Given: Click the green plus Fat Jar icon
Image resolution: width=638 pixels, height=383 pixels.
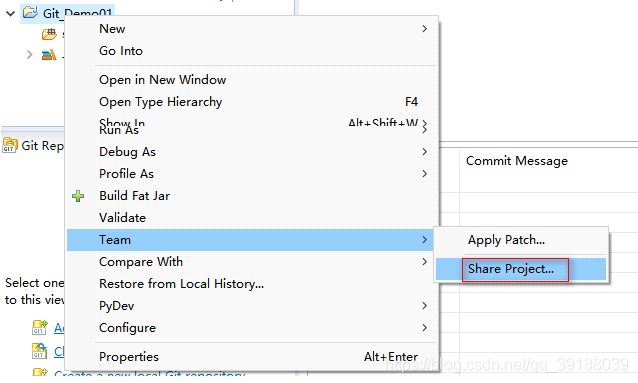Looking at the screenshot, I should click(x=78, y=196).
